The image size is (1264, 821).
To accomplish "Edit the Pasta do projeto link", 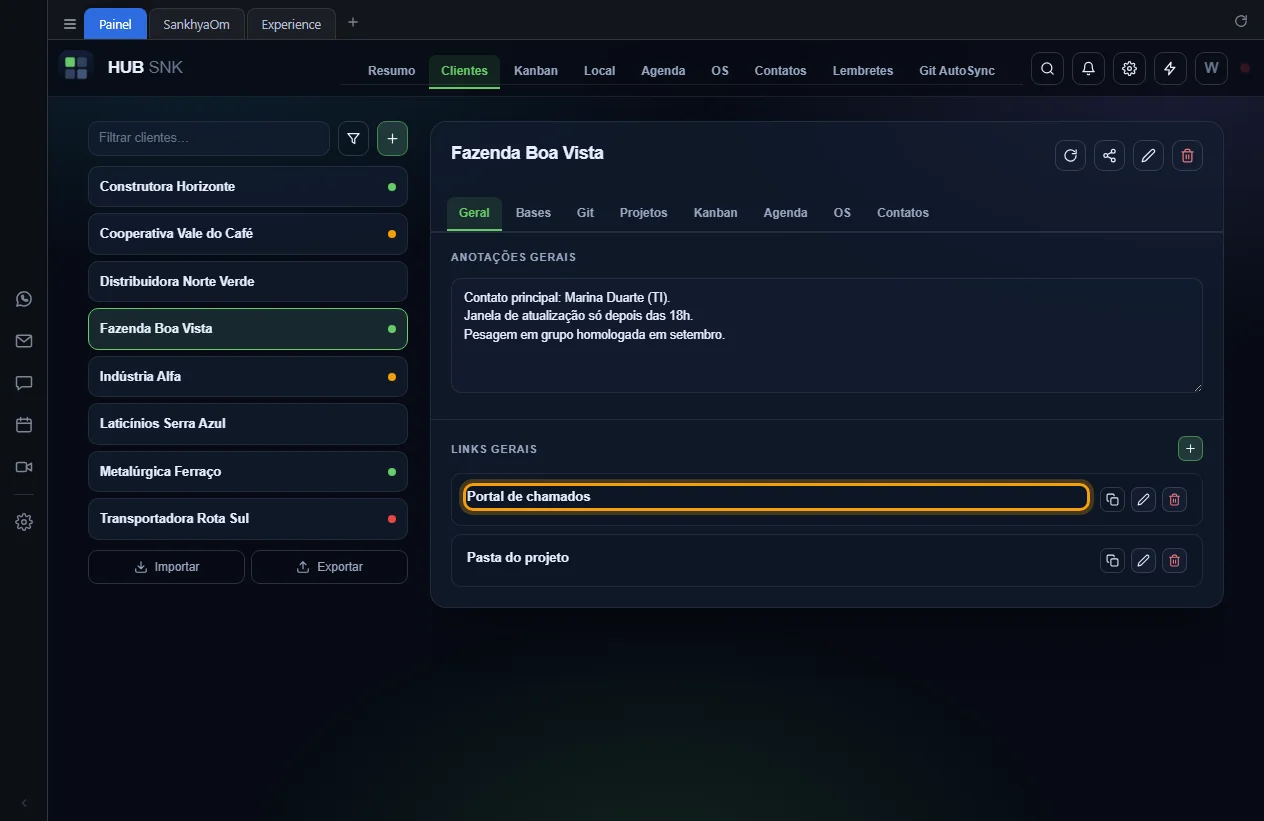I will [1143, 560].
